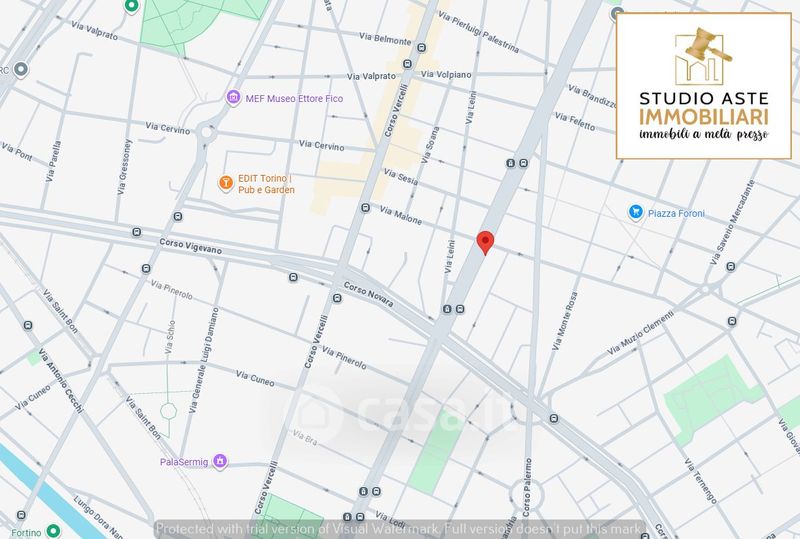Click the Piazza Foroni place label
This screenshot has width=800, height=539.
coord(678,213)
